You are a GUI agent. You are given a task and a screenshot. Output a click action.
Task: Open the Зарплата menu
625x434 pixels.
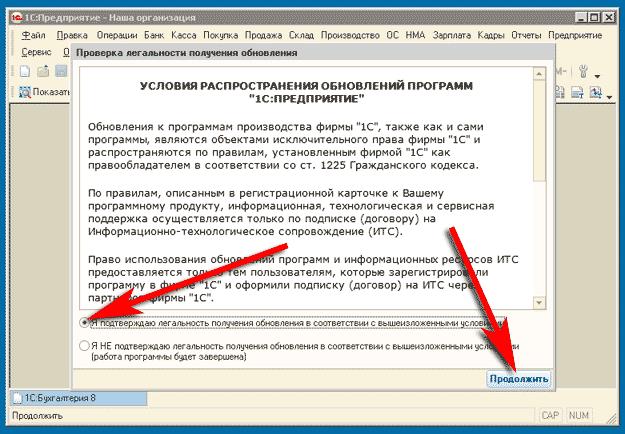(449, 35)
